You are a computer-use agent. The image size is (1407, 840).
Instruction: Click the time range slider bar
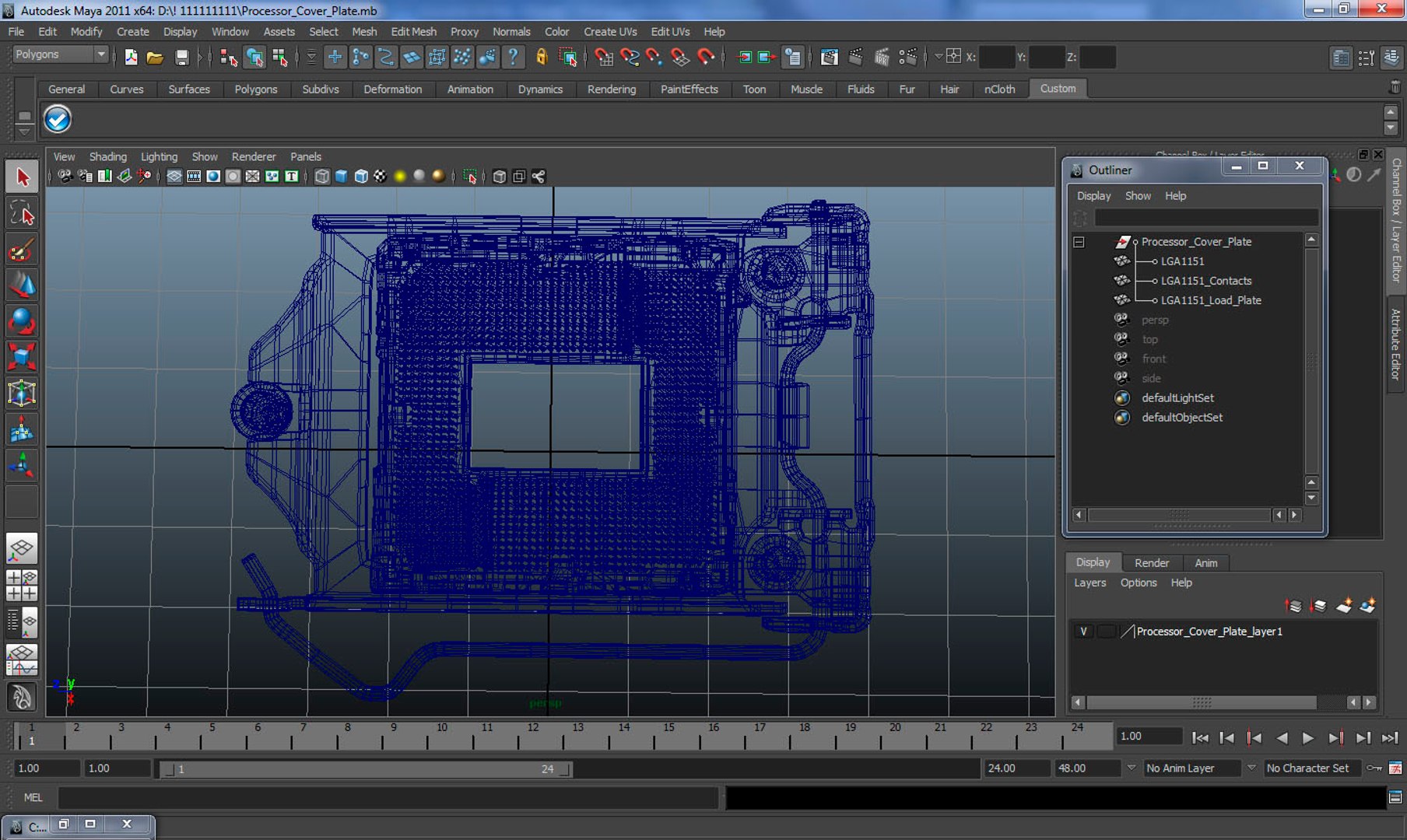[x=365, y=769]
